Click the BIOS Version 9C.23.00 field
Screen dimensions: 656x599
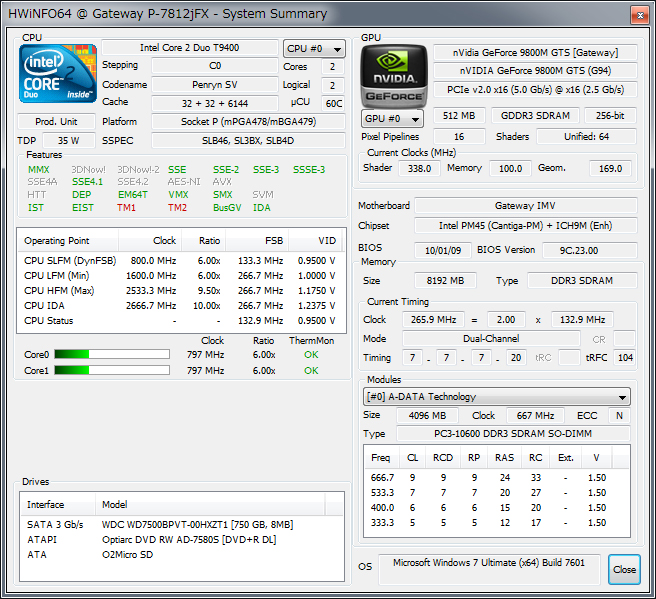[x=590, y=250]
